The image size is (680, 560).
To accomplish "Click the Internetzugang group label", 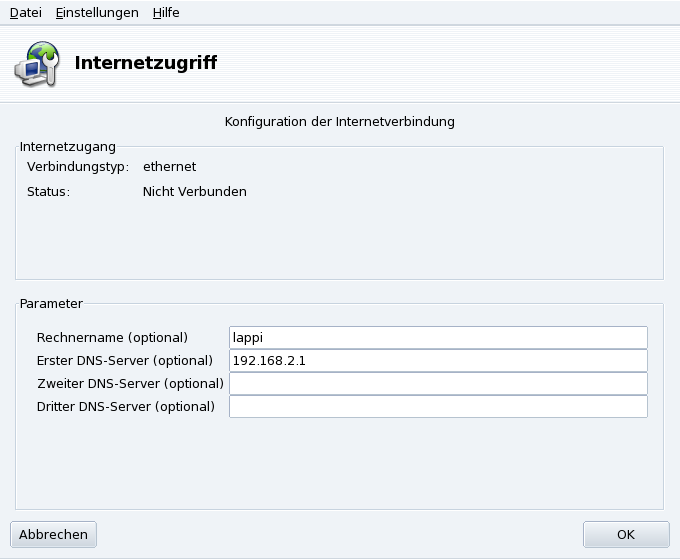I will pos(68,146).
